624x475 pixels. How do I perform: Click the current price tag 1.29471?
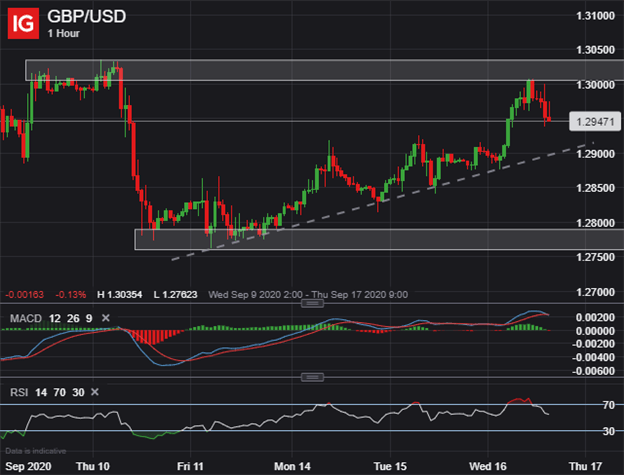tap(595, 122)
